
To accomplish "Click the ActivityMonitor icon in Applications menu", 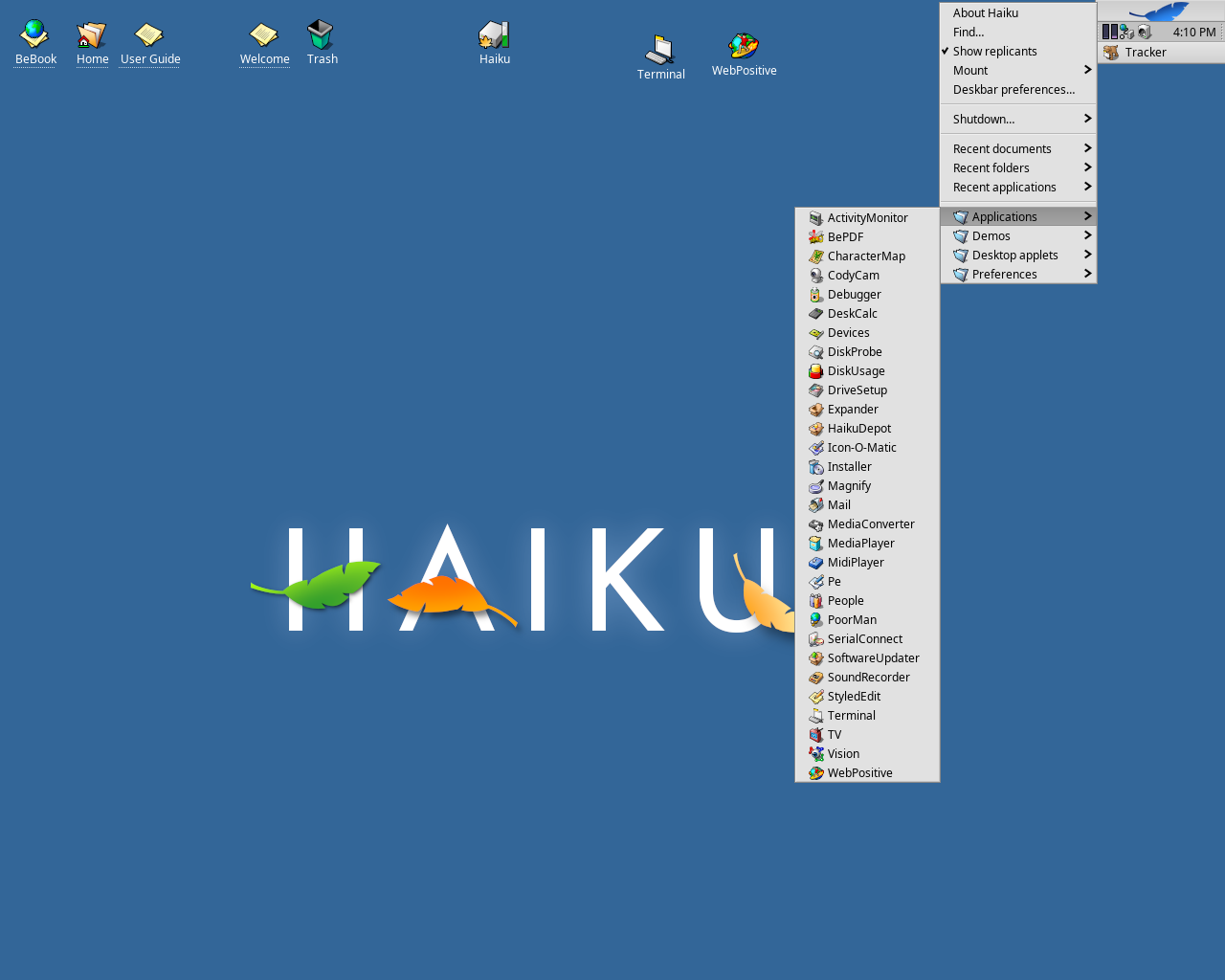I will pos(816,218).
